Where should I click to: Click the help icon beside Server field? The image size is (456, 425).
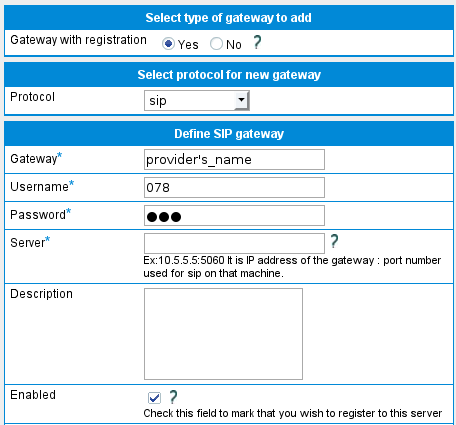[334, 241]
